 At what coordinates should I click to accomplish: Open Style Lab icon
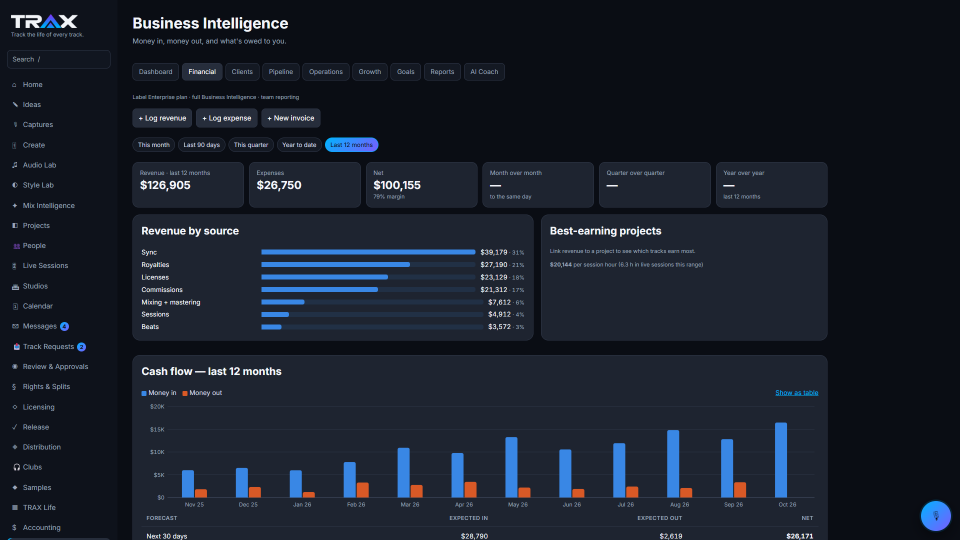pyautogui.click(x=15, y=186)
